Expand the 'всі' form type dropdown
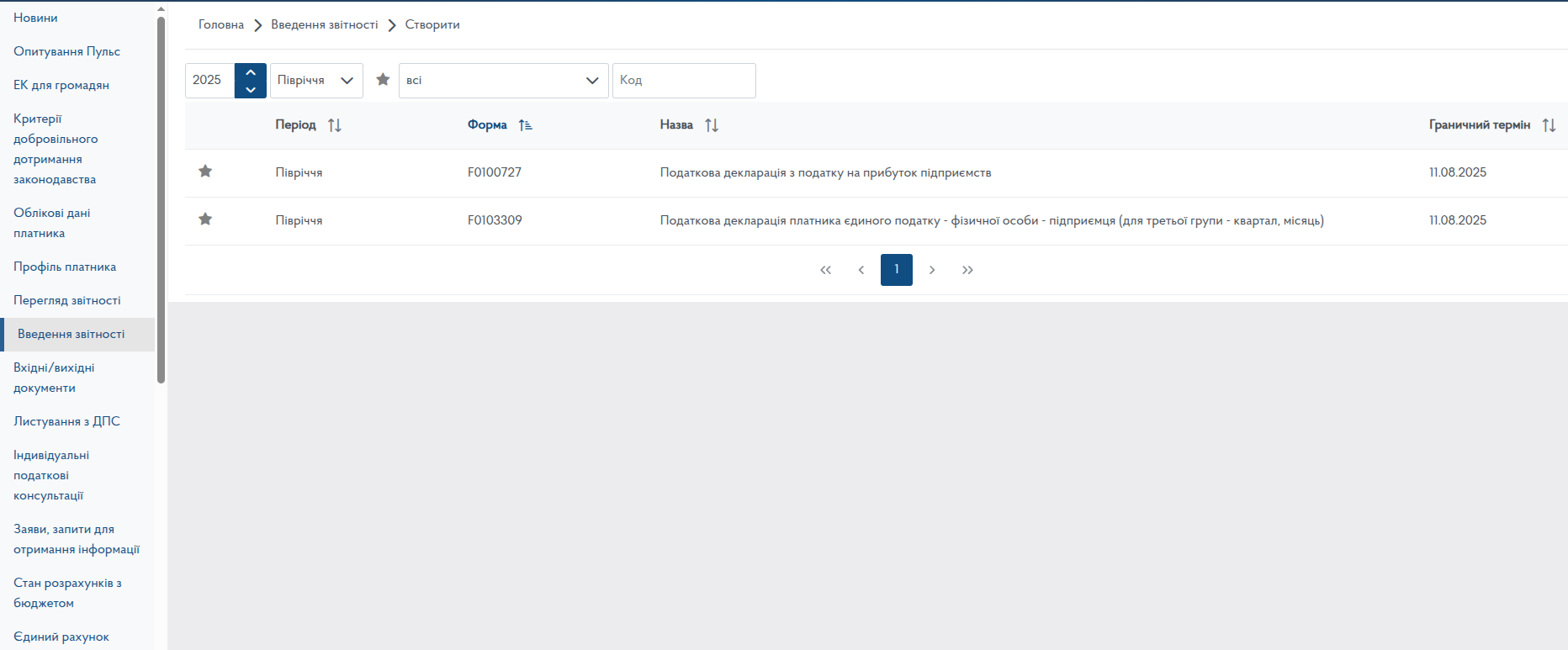This screenshot has width=1568, height=650. click(x=503, y=81)
